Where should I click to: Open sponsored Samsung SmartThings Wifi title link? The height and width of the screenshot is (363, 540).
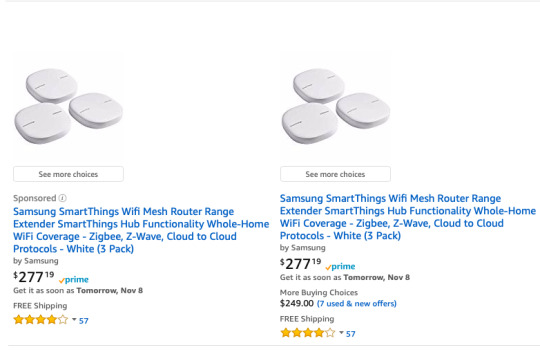pos(141,230)
